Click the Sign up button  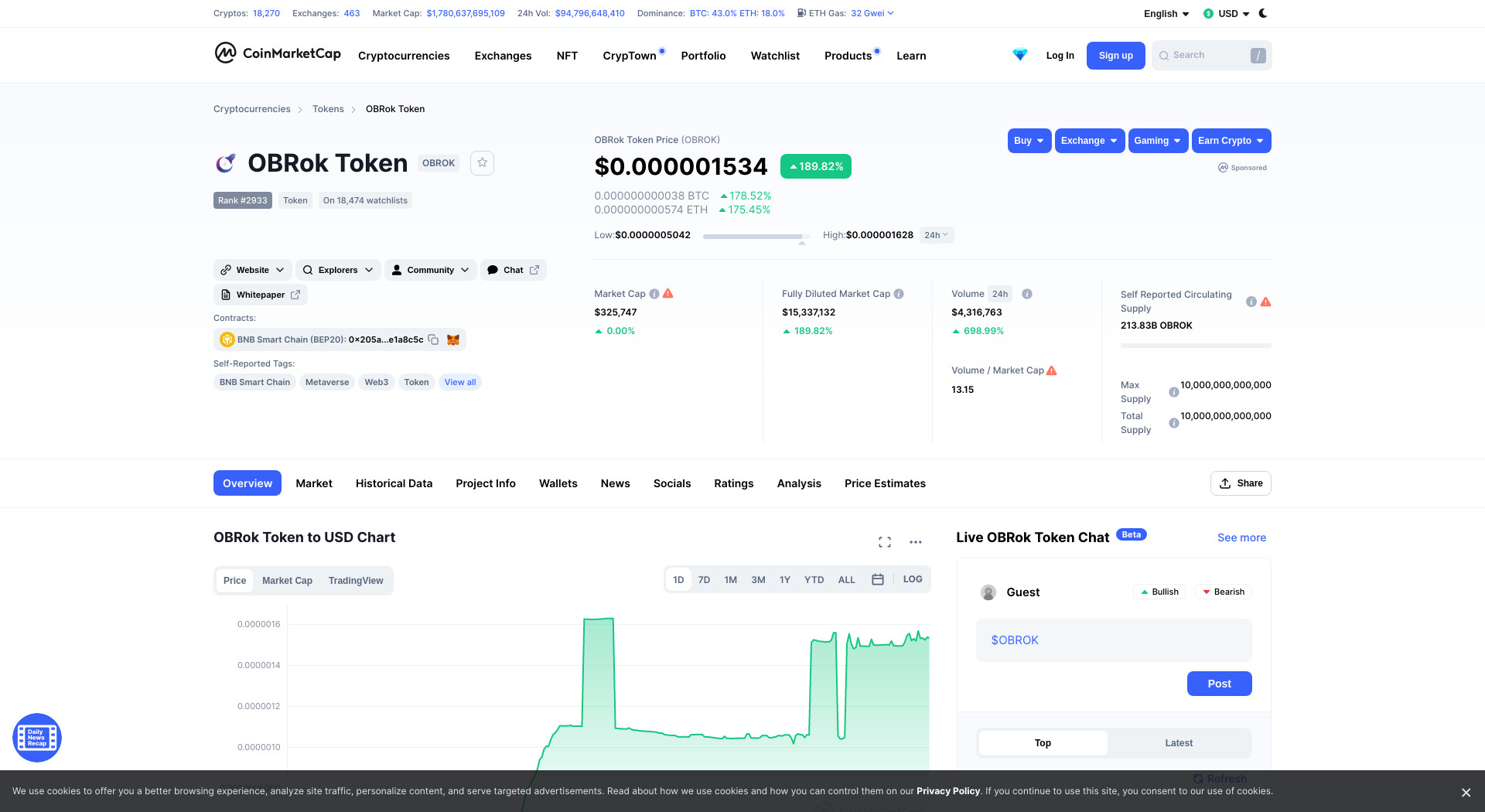(x=1115, y=56)
